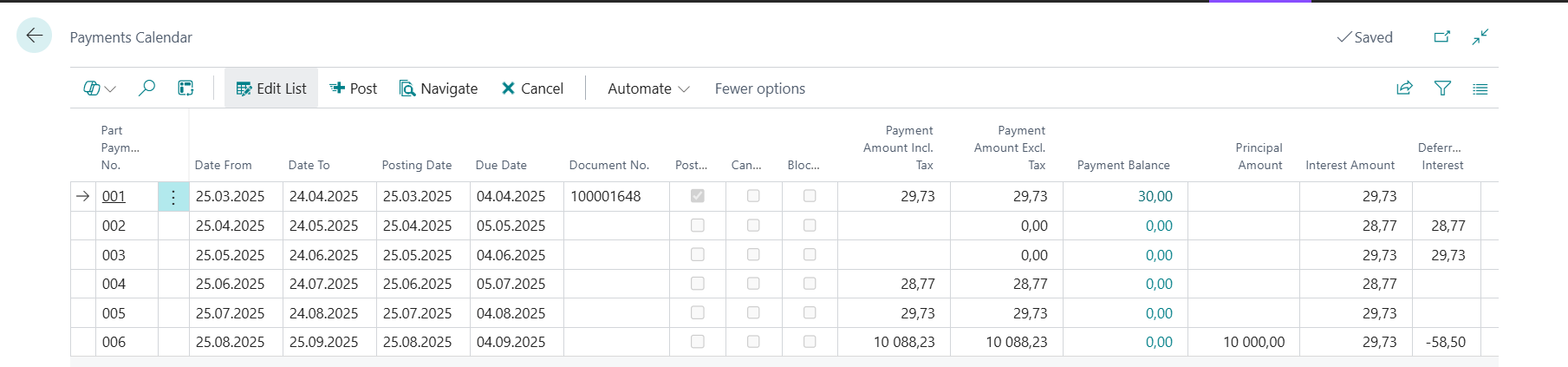Collapse the page with arrows icon
This screenshot has height=367, width=1568.
pyautogui.click(x=1480, y=36)
